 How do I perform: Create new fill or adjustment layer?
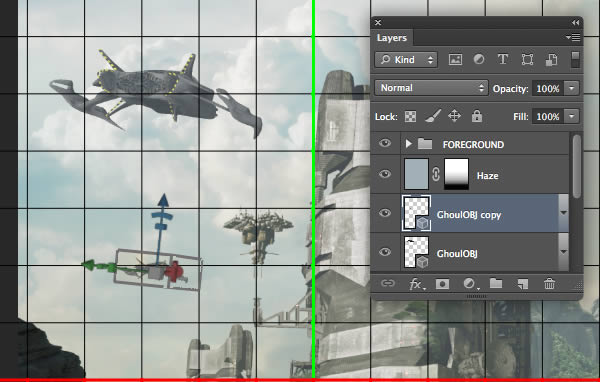click(470, 284)
